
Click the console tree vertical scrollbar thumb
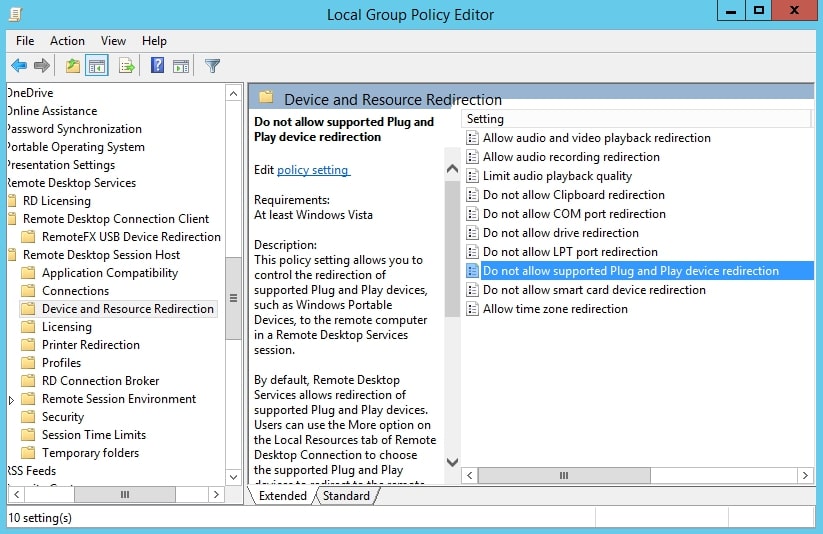(x=233, y=298)
